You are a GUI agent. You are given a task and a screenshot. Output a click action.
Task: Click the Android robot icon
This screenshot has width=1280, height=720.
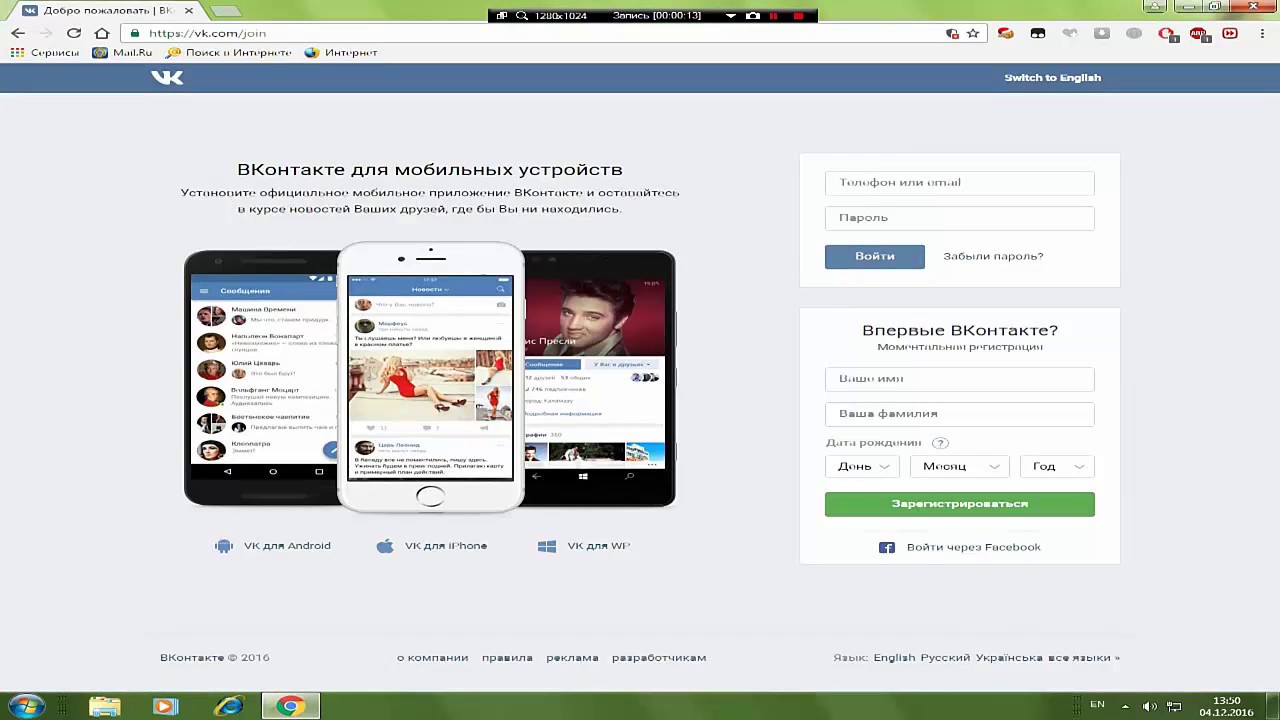coord(224,546)
